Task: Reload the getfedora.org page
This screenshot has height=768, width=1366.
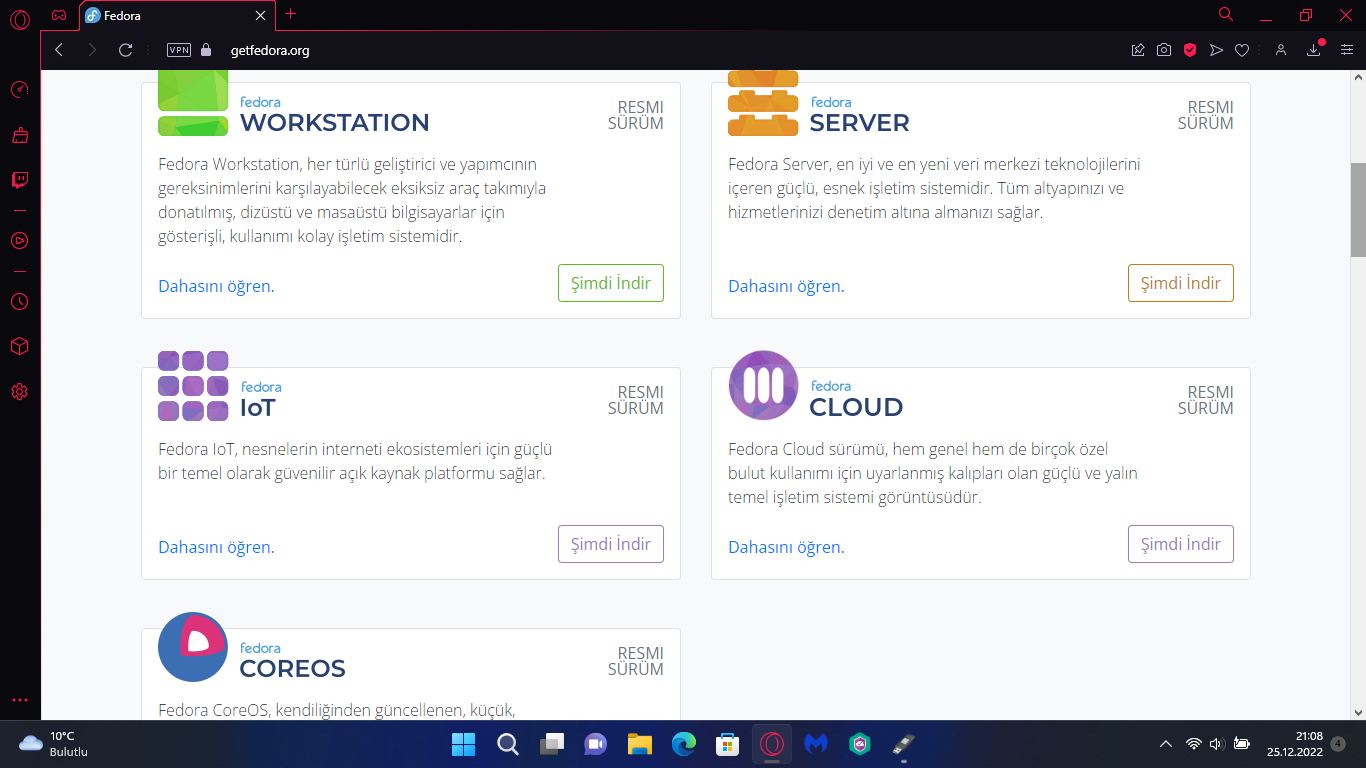Action: click(125, 50)
